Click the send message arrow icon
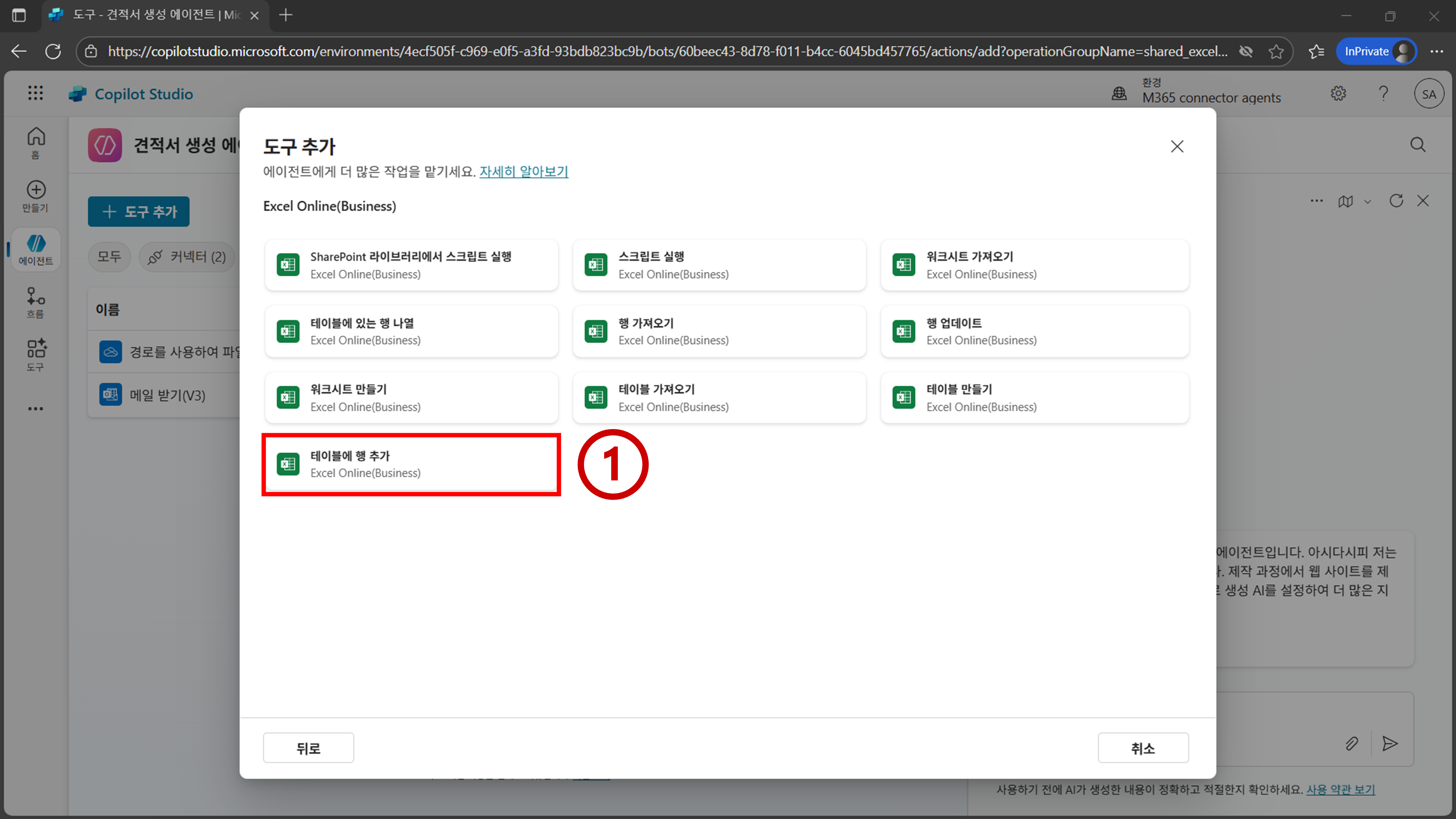The image size is (1456, 819). [1390, 743]
